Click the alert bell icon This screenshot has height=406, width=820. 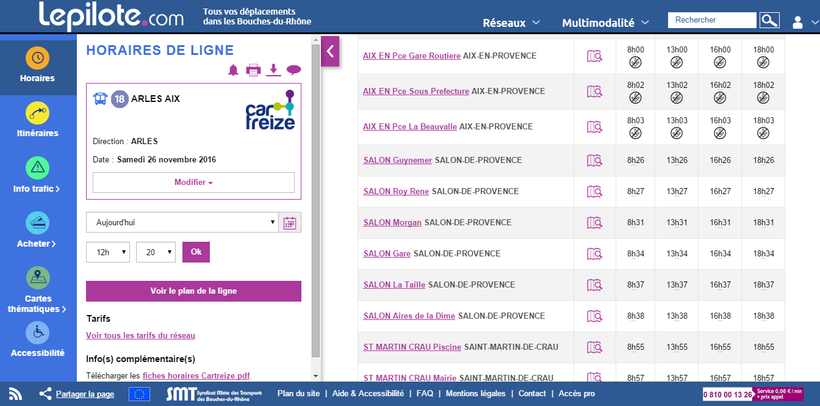click(234, 70)
